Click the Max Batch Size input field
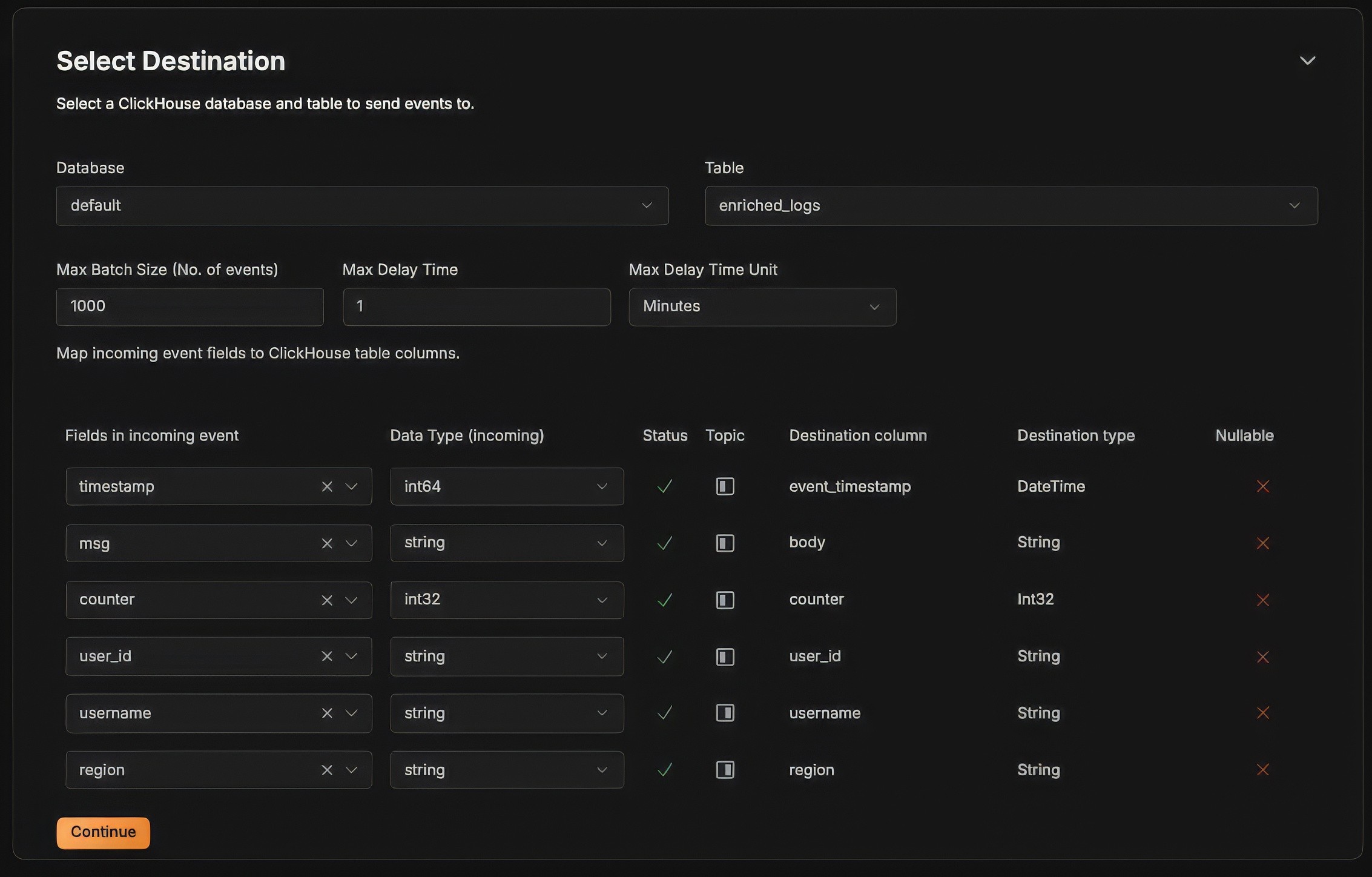 coord(190,307)
